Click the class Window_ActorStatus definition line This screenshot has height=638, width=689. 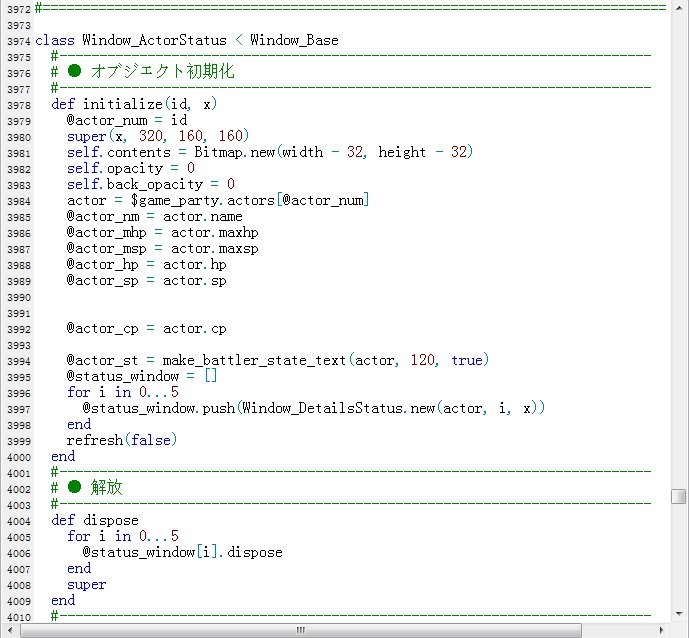pos(187,40)
